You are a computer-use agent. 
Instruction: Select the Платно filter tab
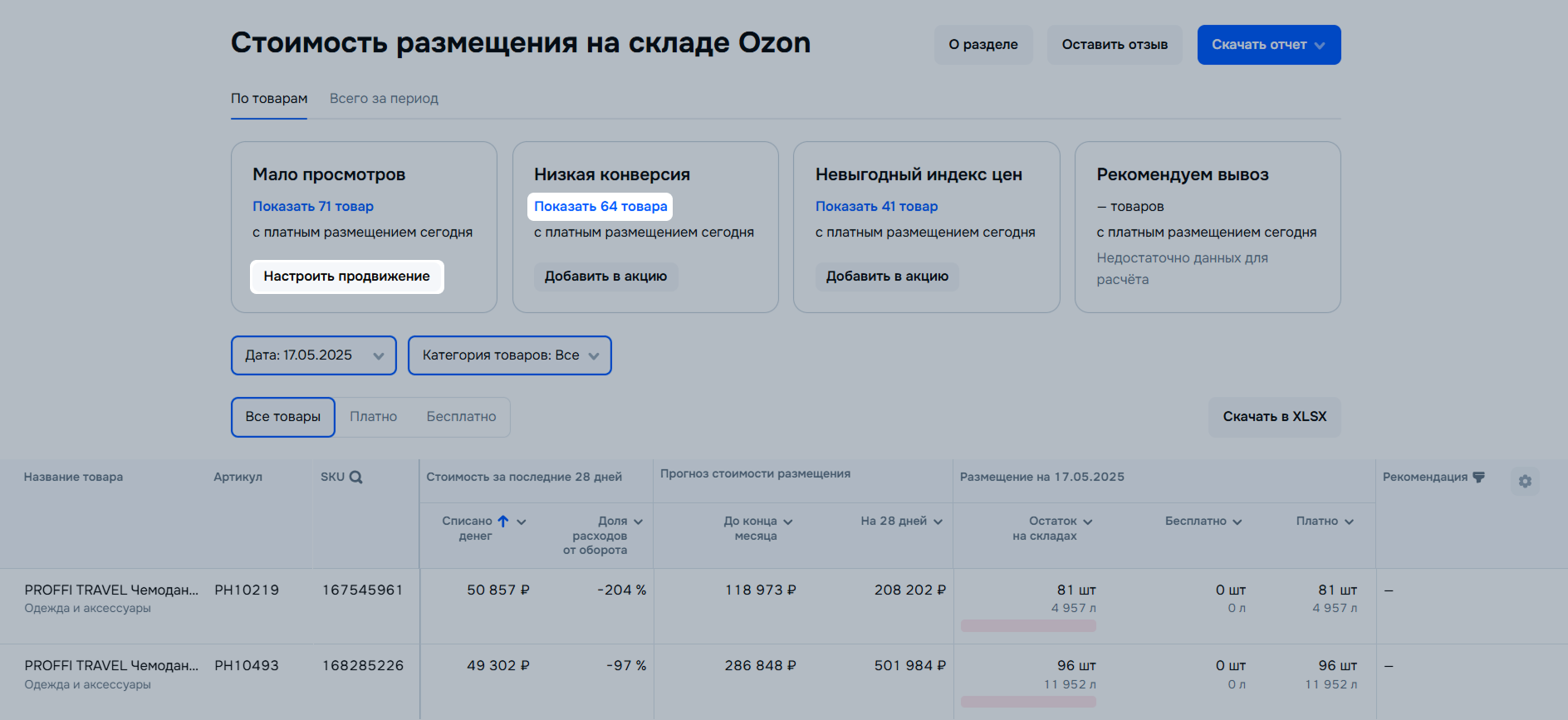(373, 417)
